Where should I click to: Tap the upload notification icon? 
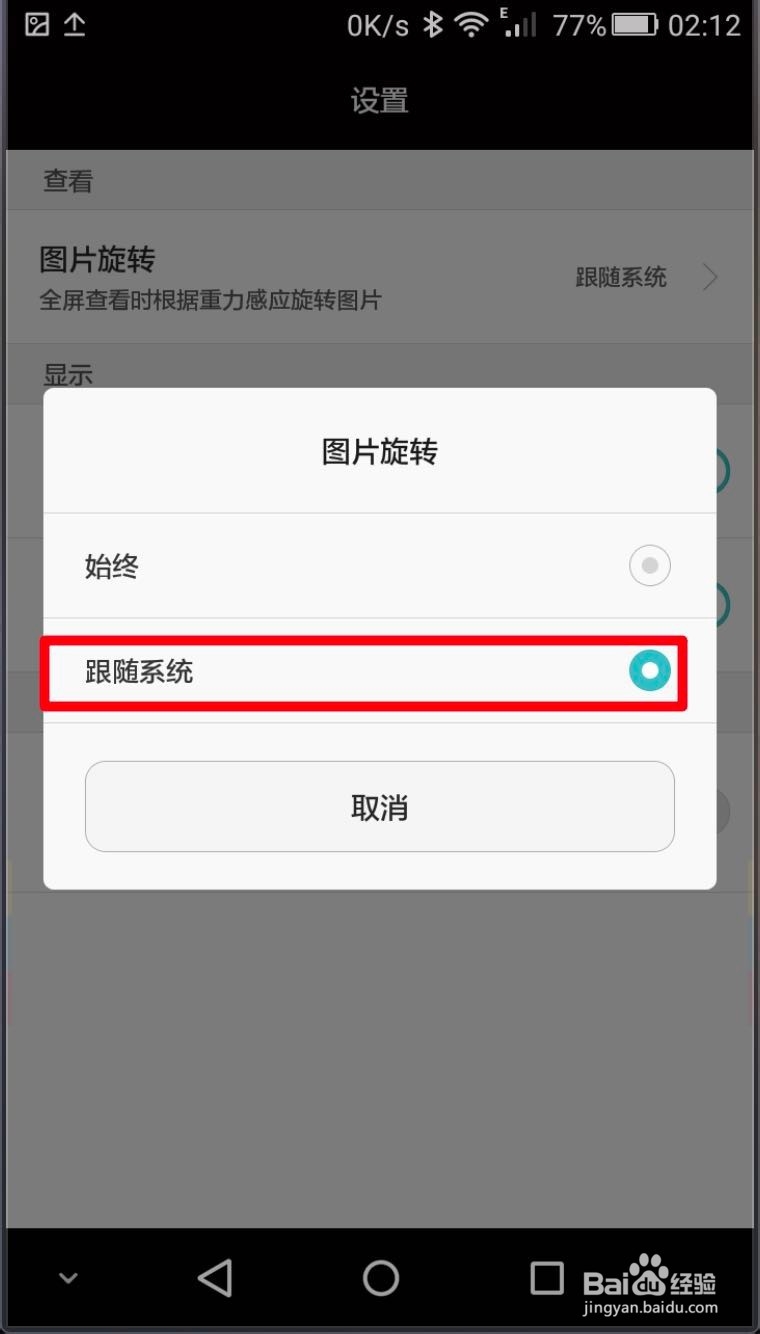pyautogui.click(x=75, y=25)
